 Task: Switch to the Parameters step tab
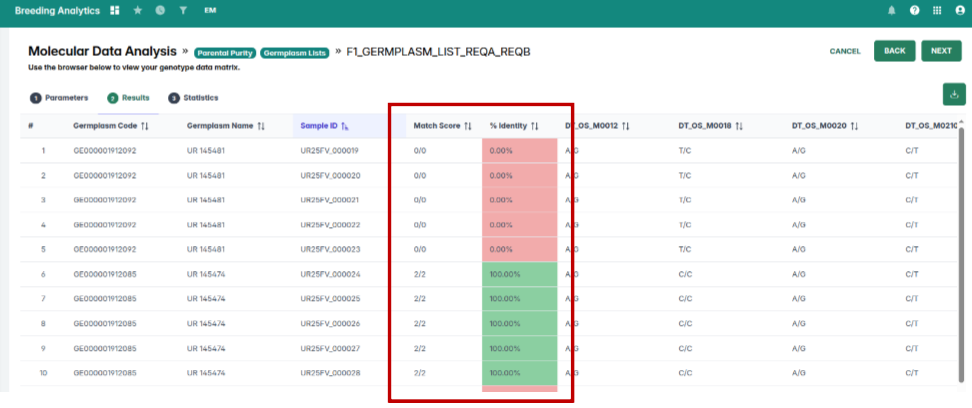[59, 98]
